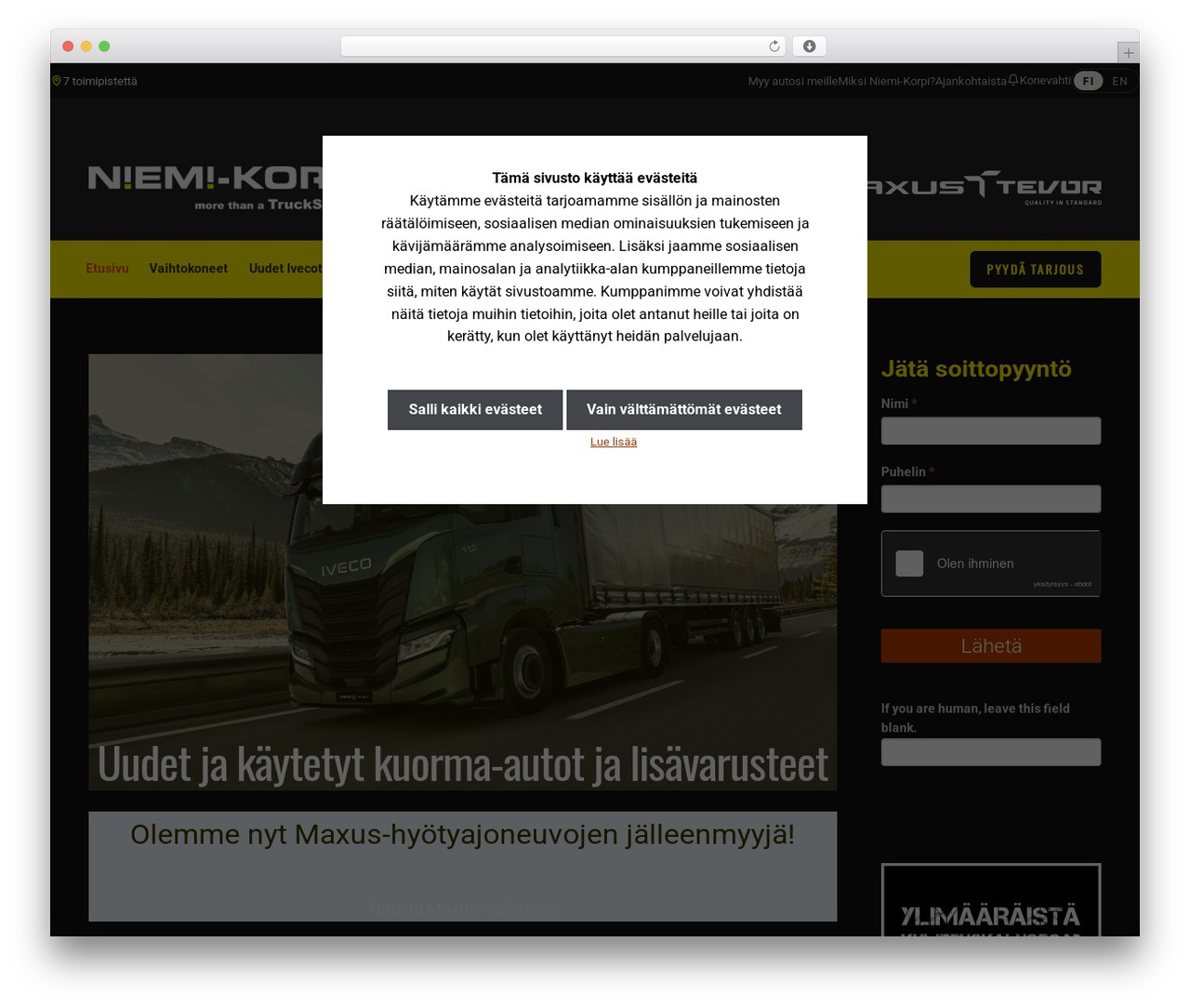Viewport: 1190px width, 1008px height.
Task: Check the Olen ihminen captcha box
Action: click(x=909, y=563)
